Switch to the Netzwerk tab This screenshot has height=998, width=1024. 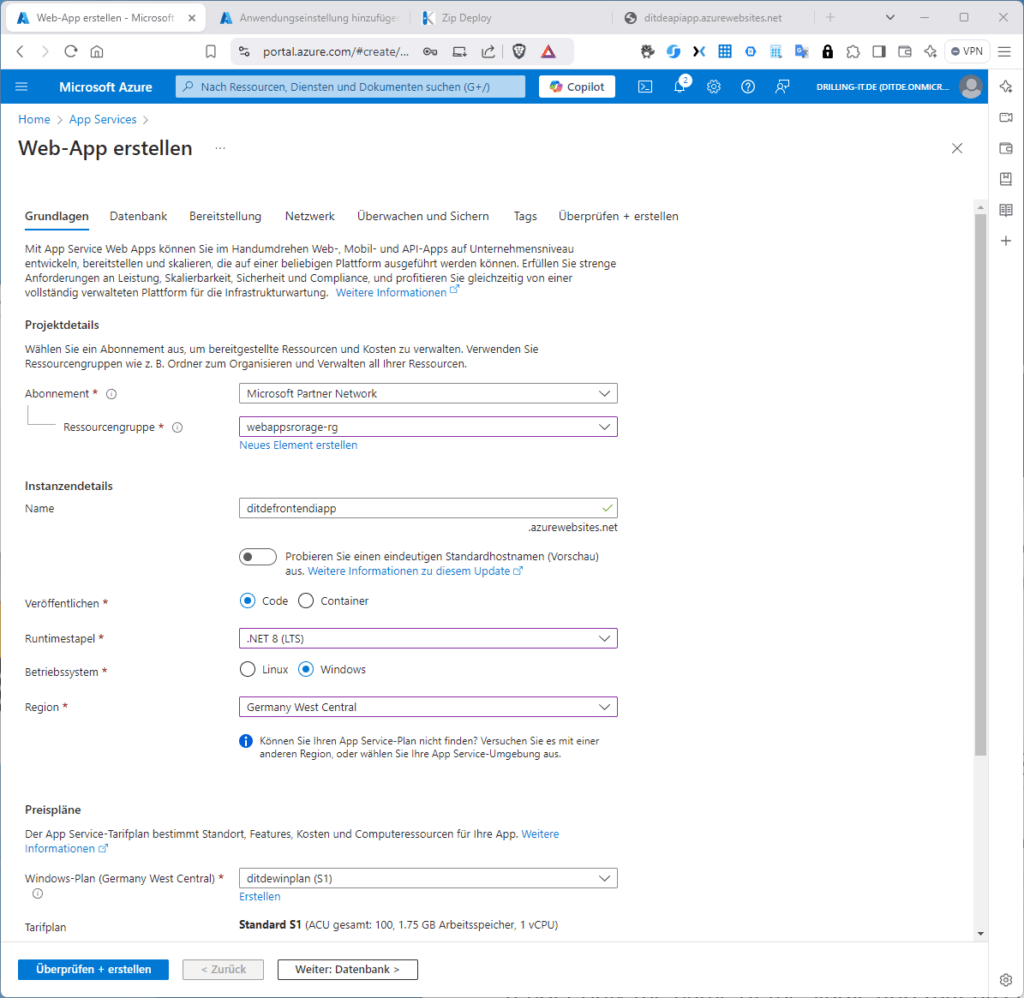click(310, 216)
